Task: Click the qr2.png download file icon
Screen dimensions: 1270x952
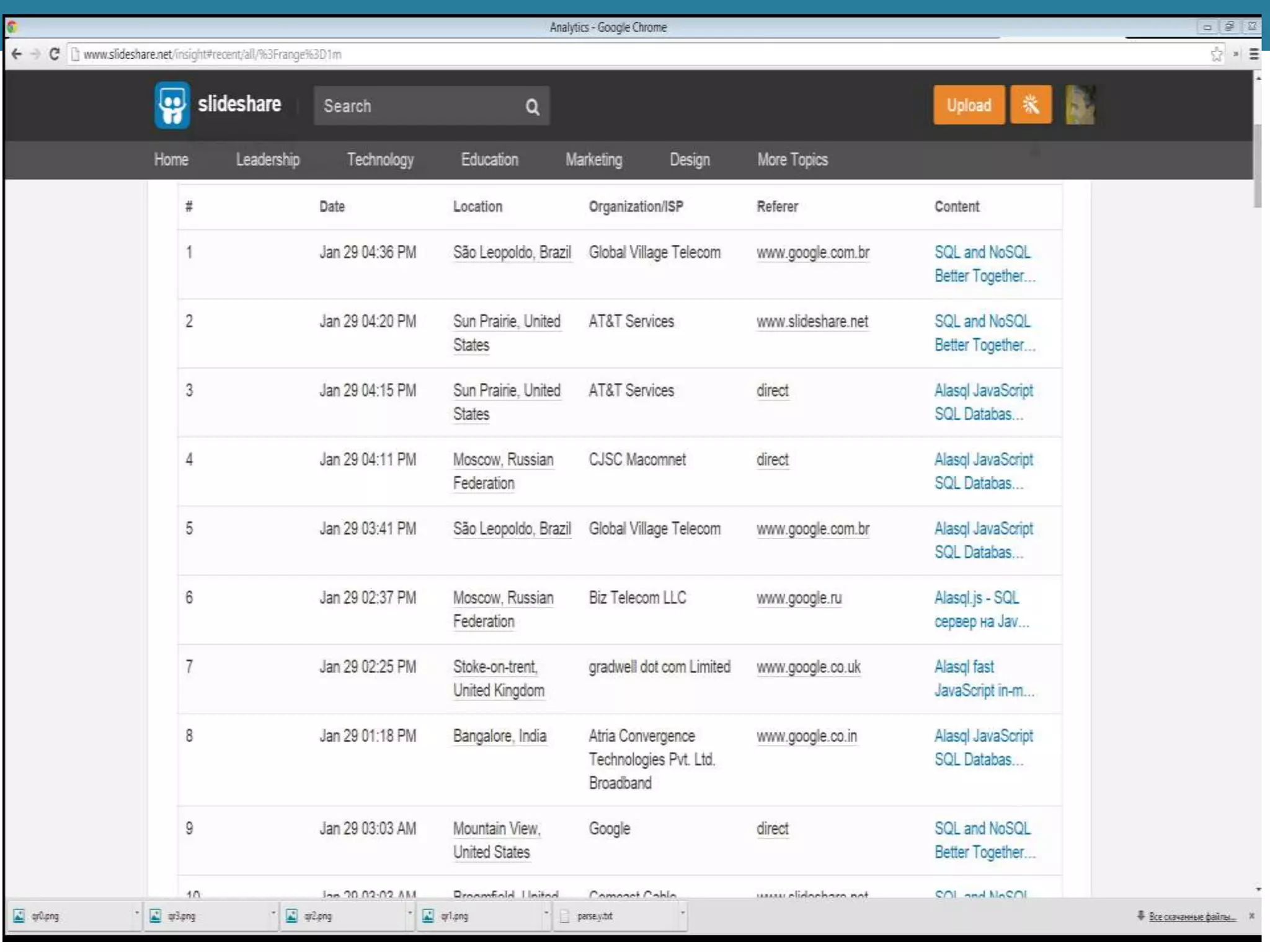Action: click(291, 915)
